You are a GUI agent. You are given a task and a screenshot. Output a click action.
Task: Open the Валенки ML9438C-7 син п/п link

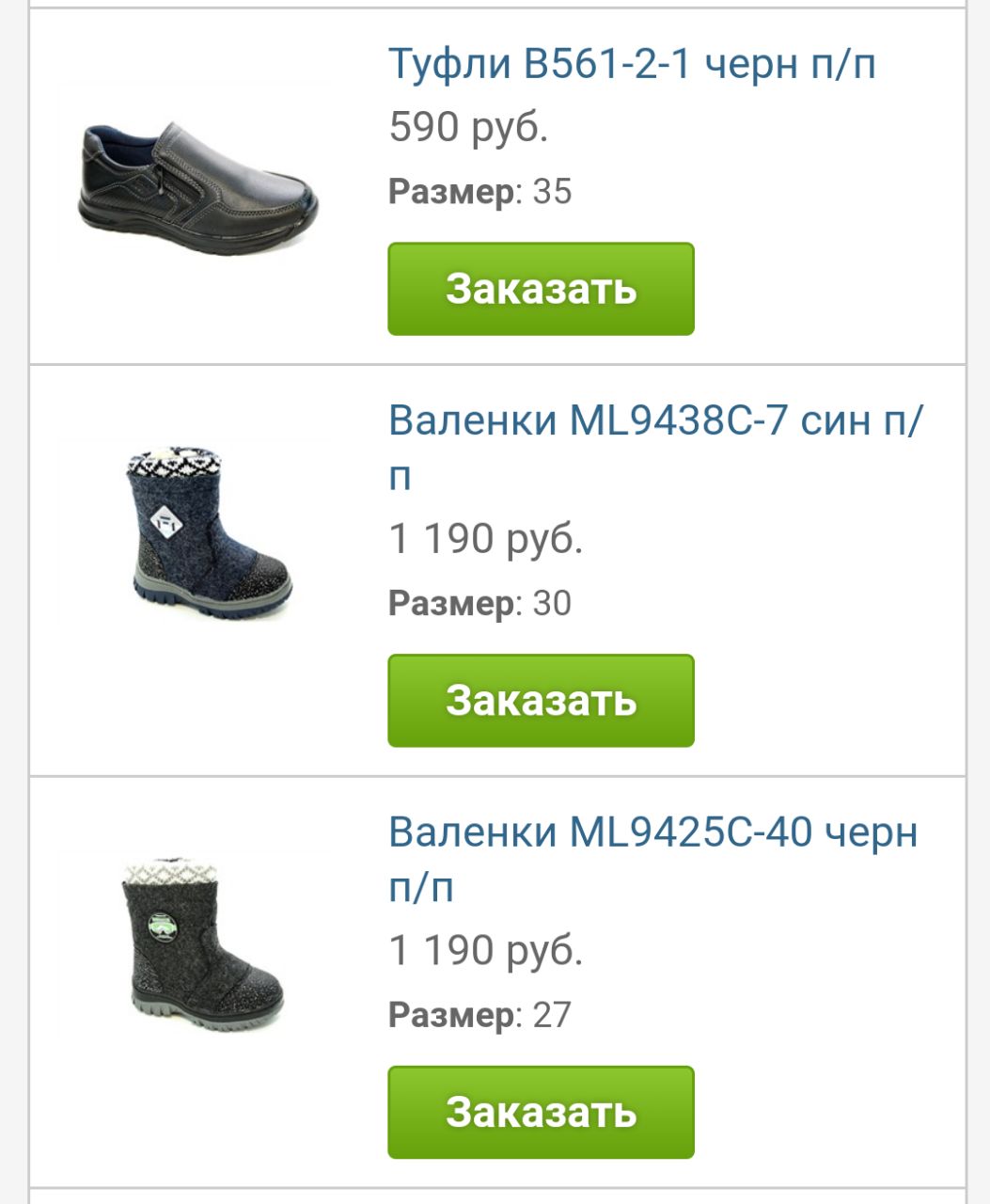coord(656,447)
